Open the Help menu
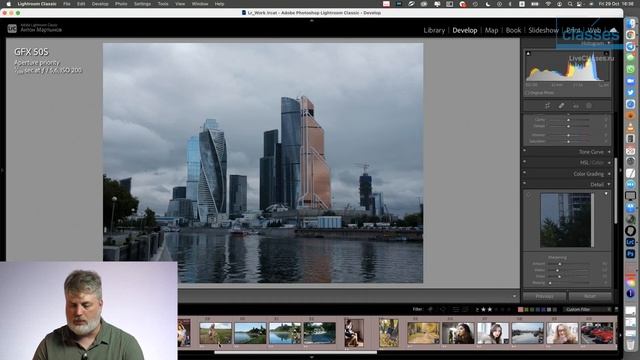640x360 pixels. [x=219, y=4]
